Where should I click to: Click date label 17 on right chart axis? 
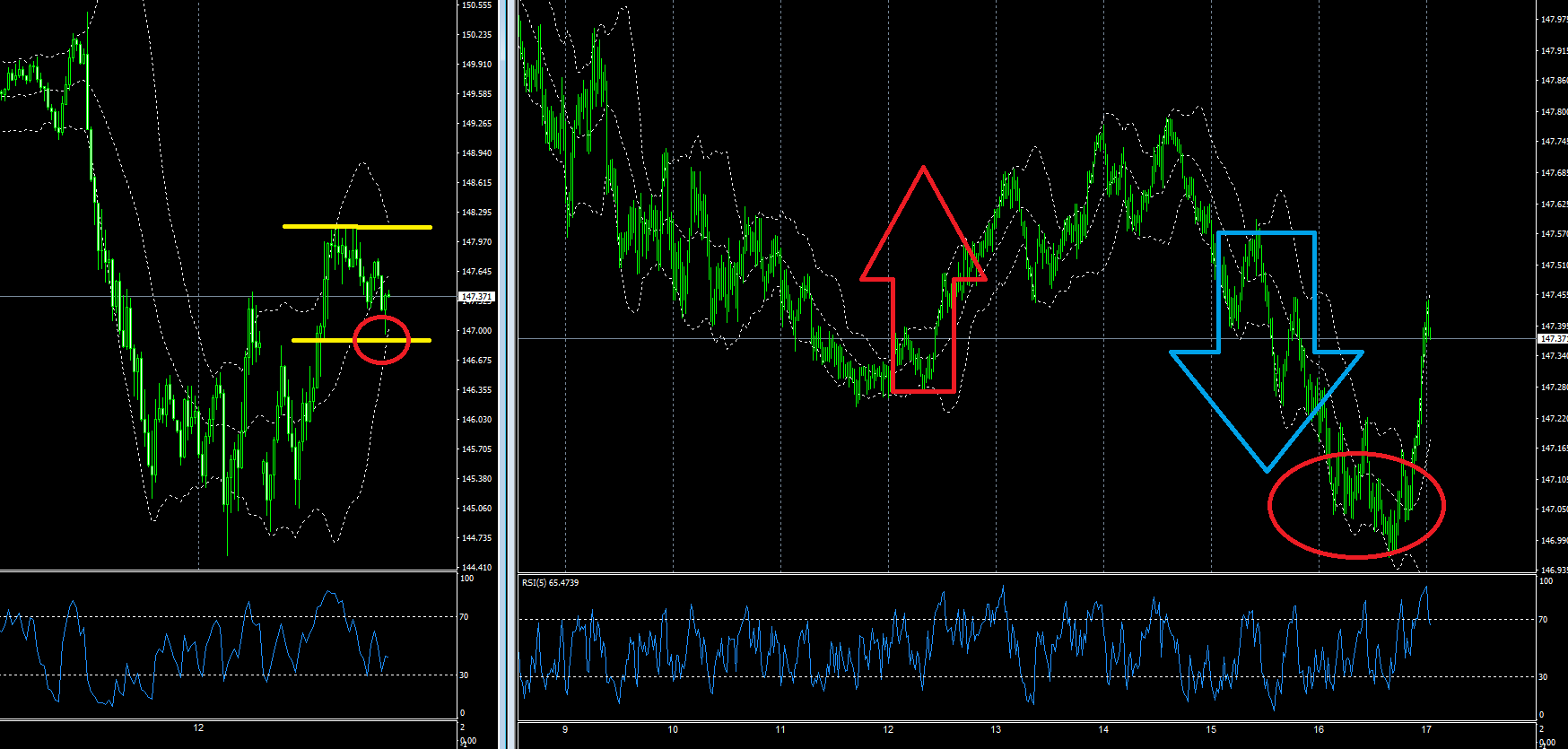(x=1426, y=730)
